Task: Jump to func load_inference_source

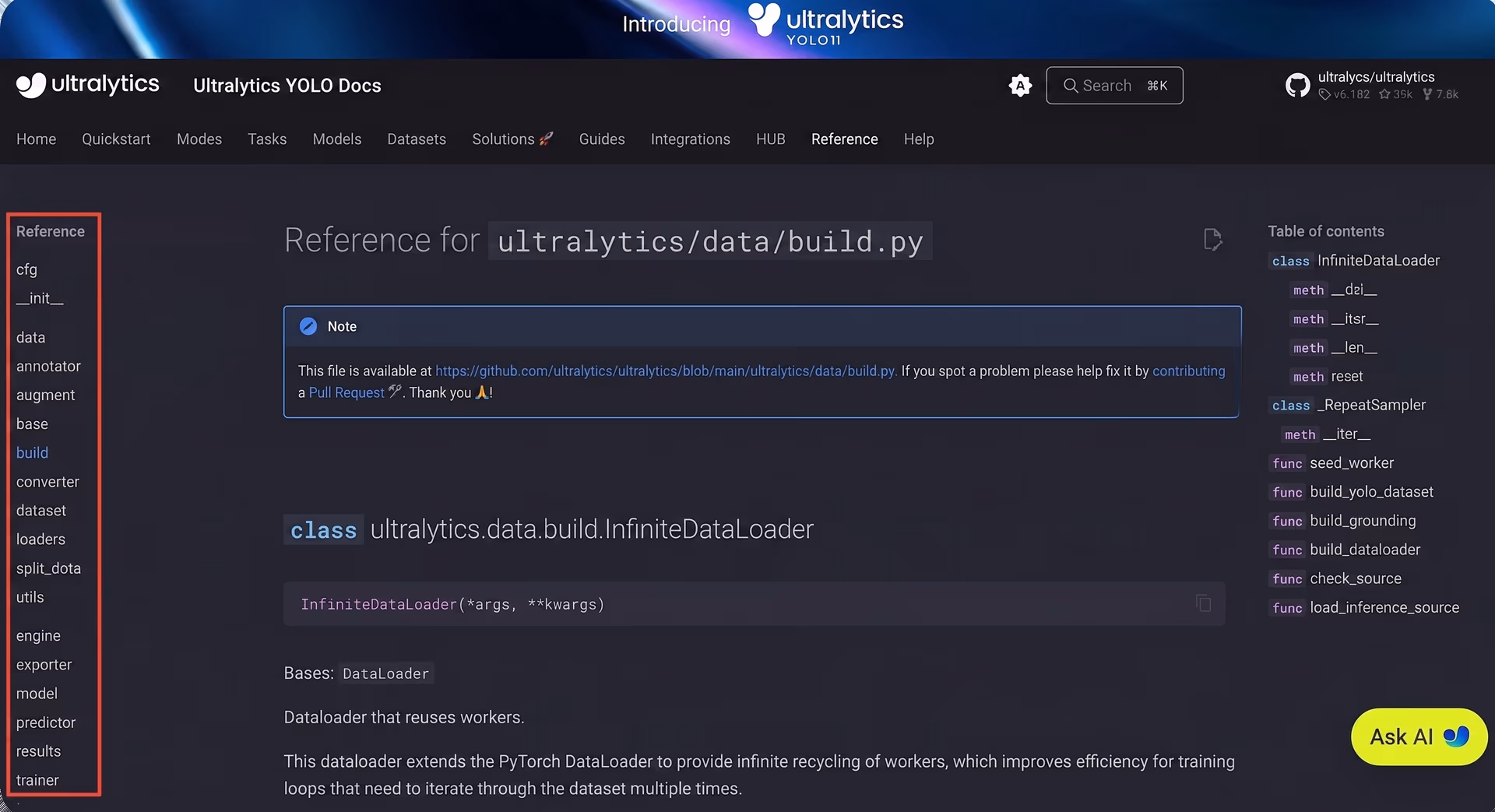Action: click(x=1365, y=607)
